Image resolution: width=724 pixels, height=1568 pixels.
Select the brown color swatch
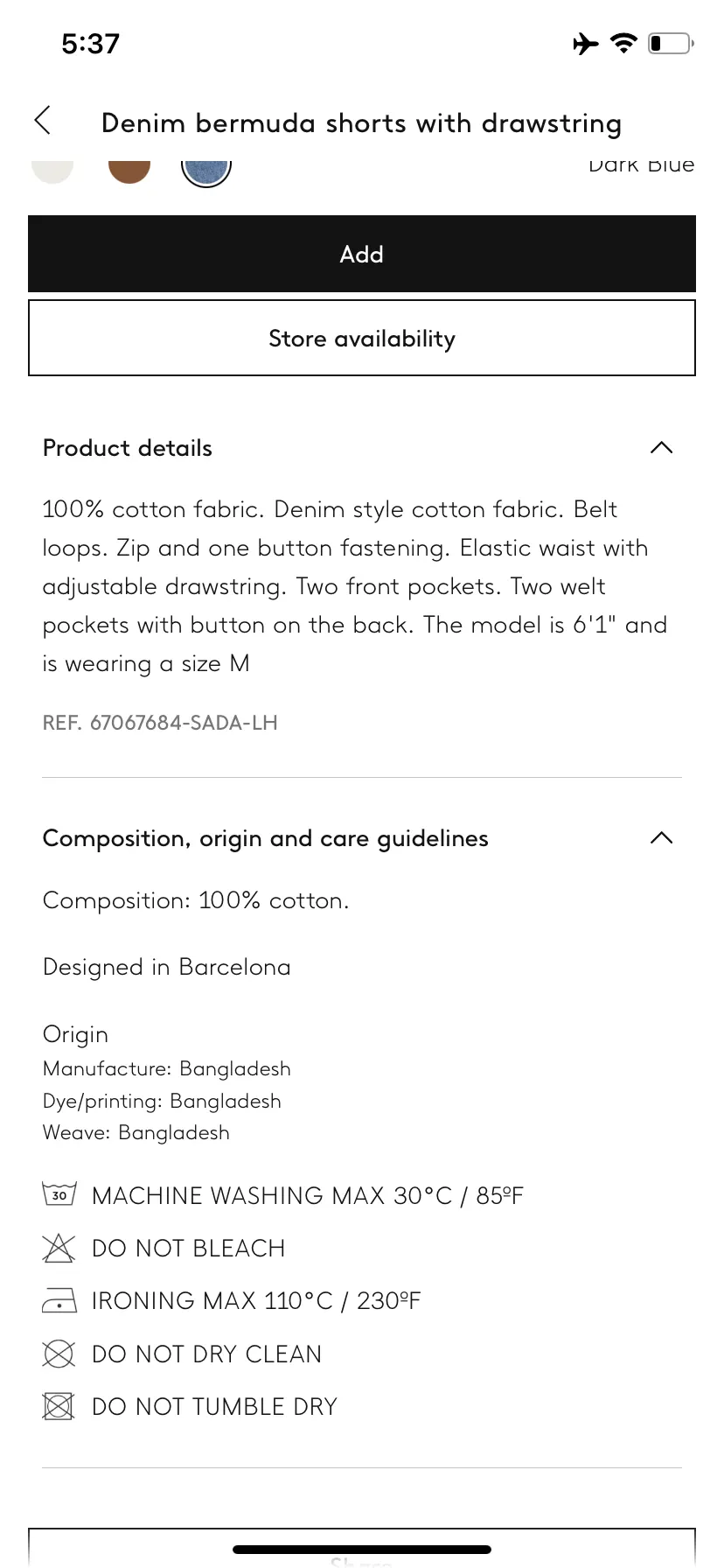coord(129,171)
